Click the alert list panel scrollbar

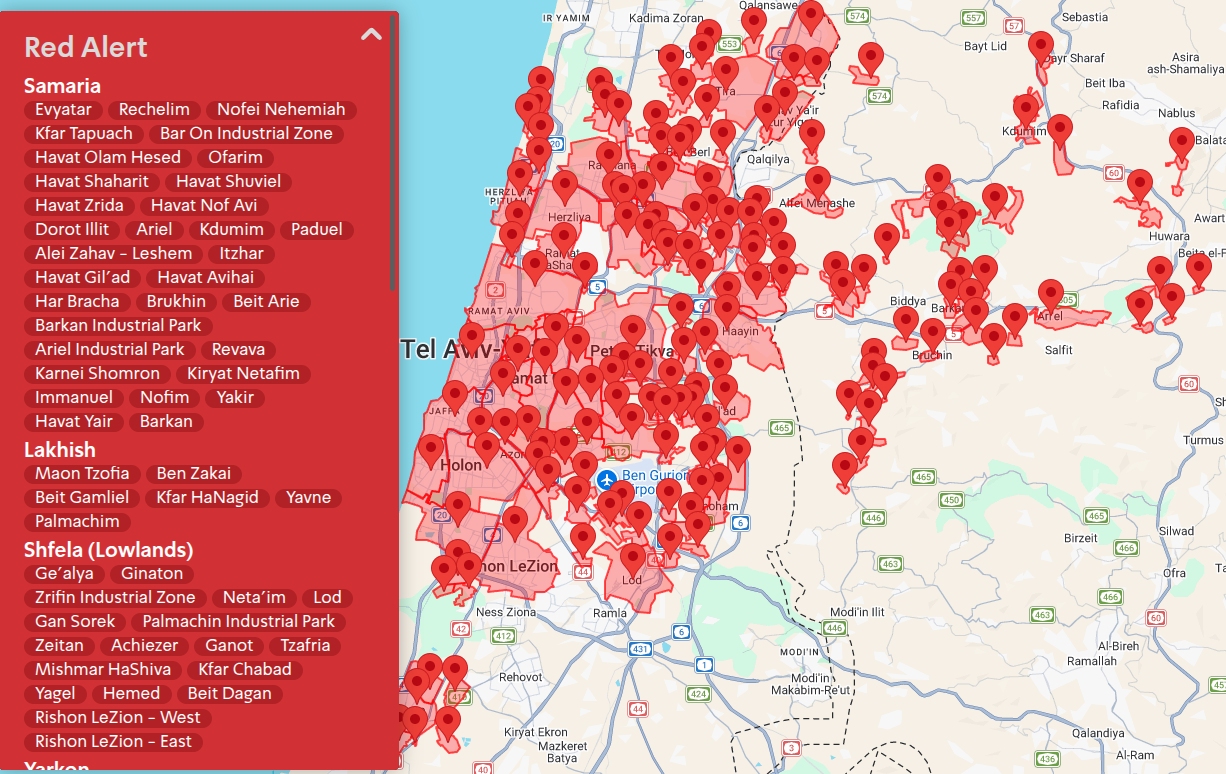(394, 150)
